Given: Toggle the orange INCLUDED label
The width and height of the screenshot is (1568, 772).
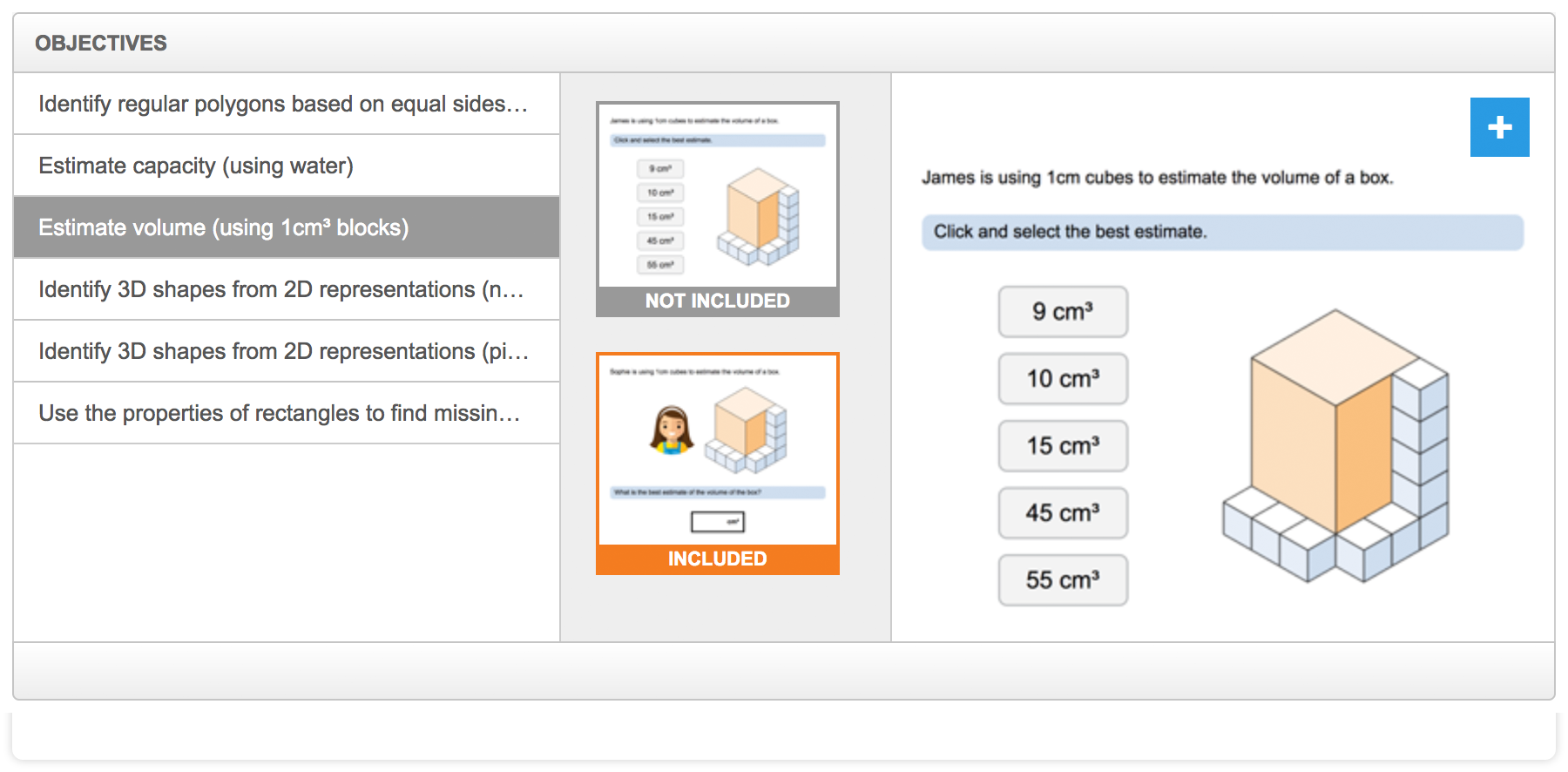Looking at the screenshot, I should 717,559.
